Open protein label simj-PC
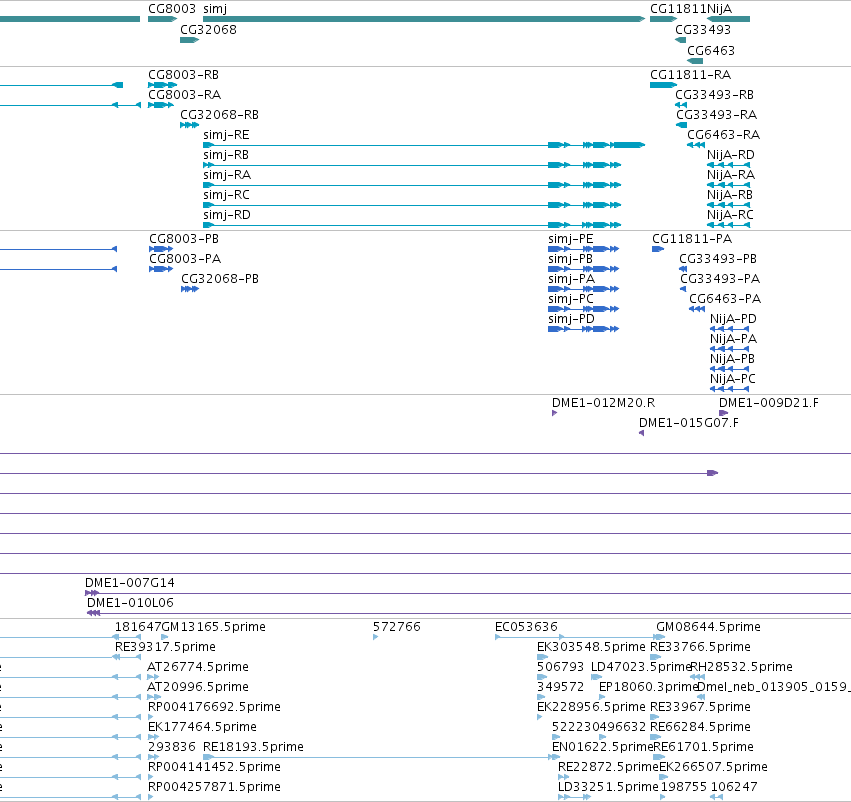Viewport: 851px width, 802px height. [x=570, y=299]
